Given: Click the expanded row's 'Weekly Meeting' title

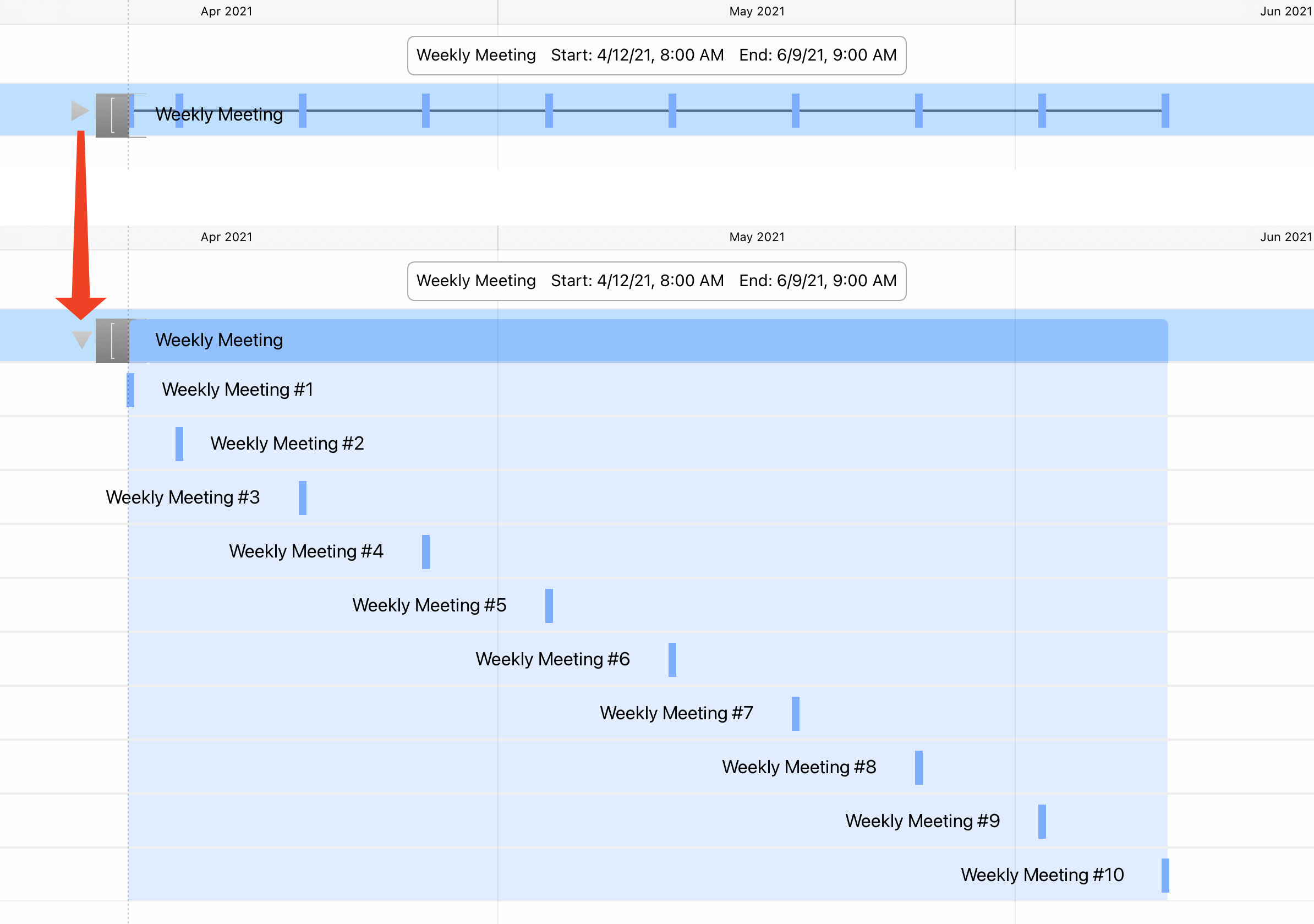Looking at the screenshot, I should tap(219, 340).
